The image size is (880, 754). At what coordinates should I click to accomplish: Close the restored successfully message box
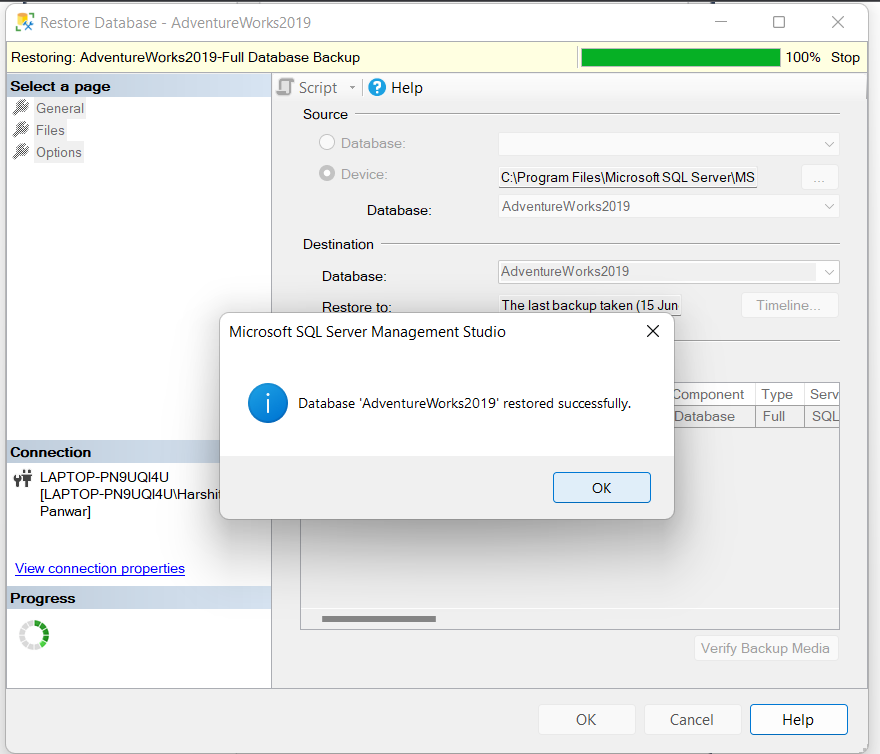(x=653, y=331)
